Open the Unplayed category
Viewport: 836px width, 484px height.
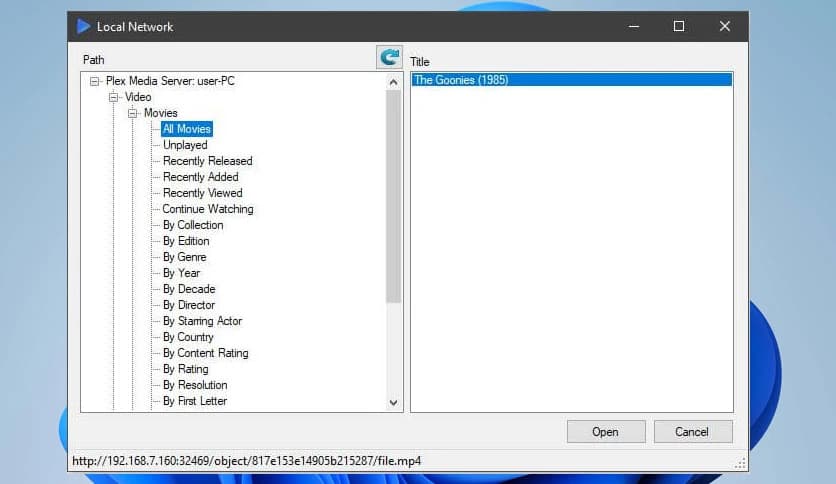pyautogui.click(x=185, y=145)
